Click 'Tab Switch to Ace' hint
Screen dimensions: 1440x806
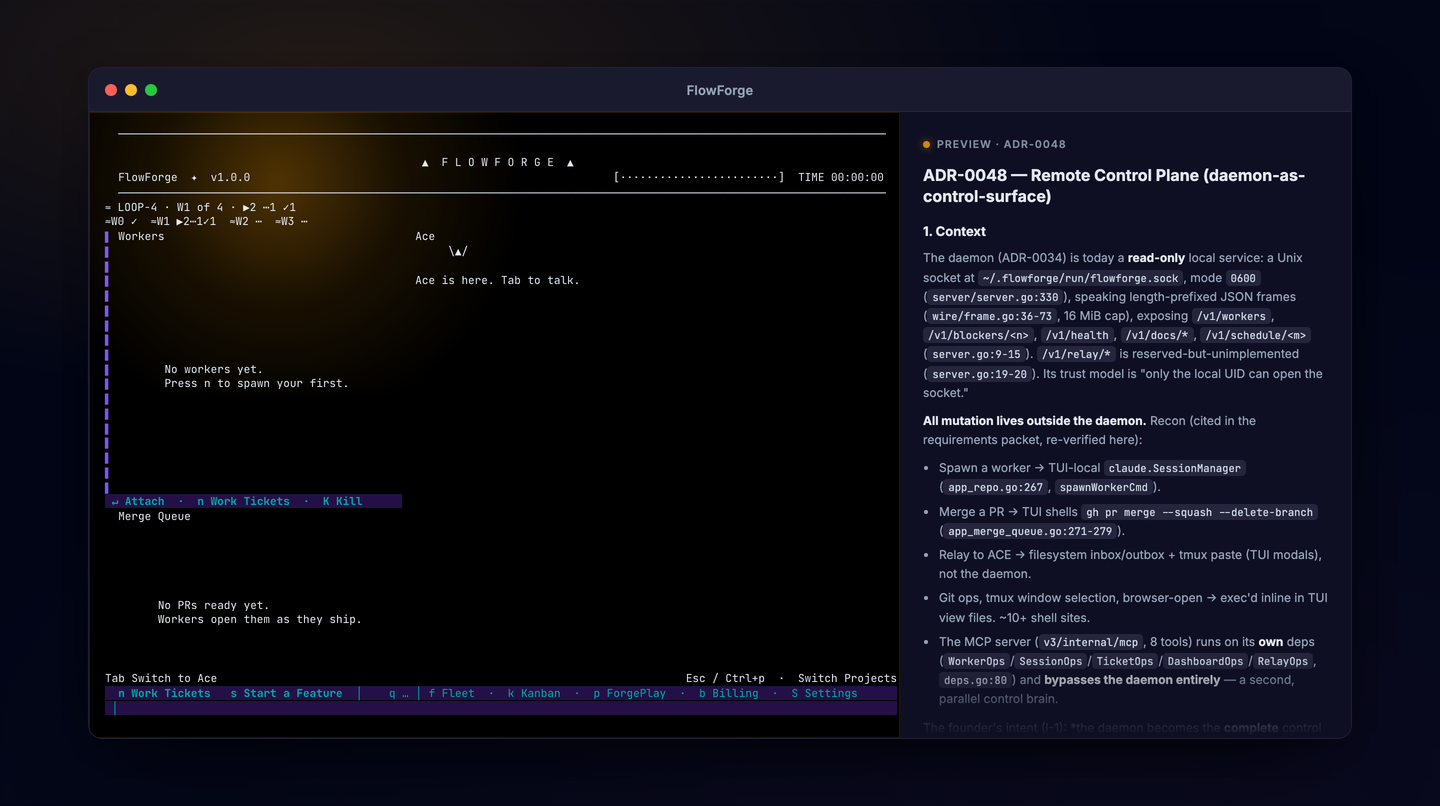coord(161,678)
